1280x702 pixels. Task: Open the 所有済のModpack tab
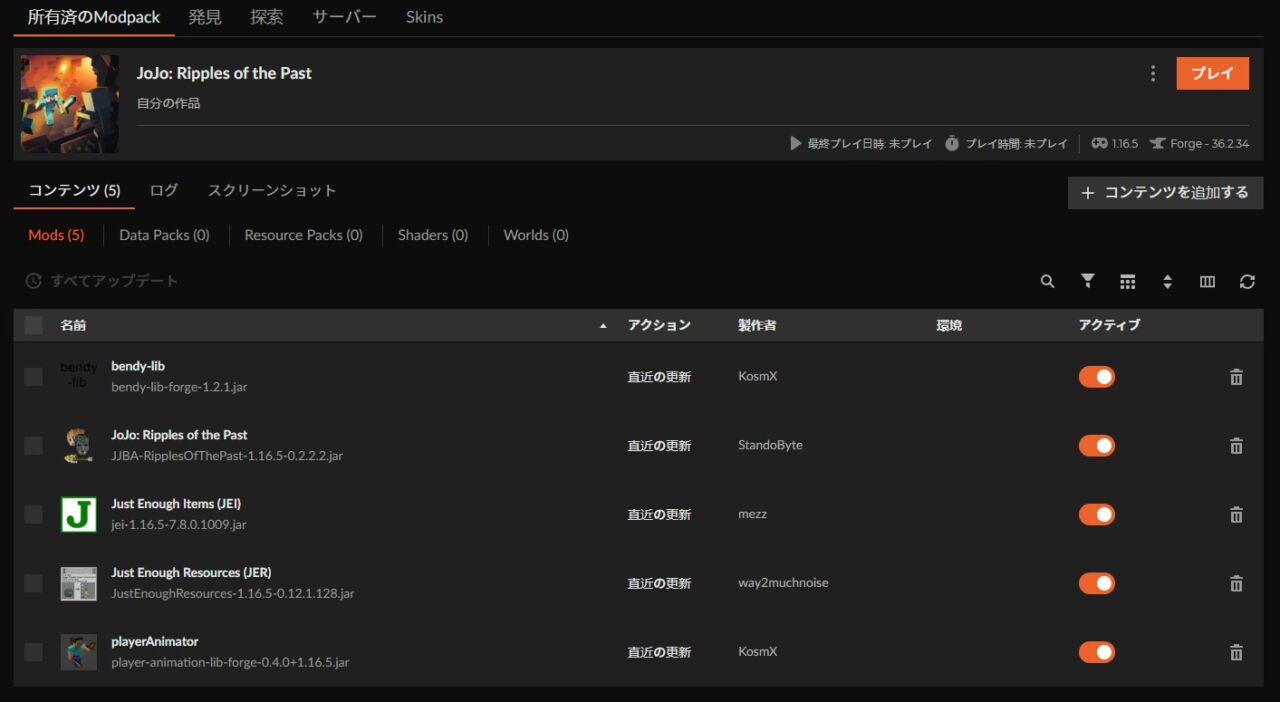(x=94, y=17)
